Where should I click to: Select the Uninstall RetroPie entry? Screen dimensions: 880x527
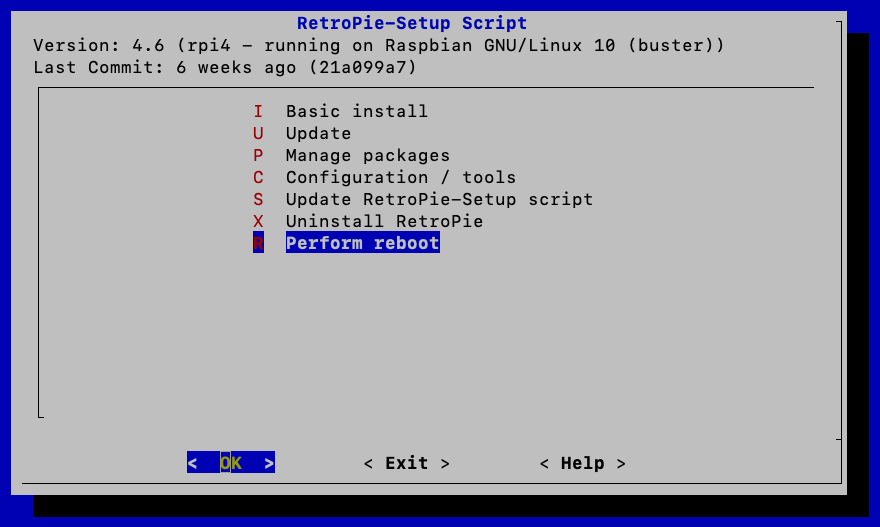click(384, 221)
